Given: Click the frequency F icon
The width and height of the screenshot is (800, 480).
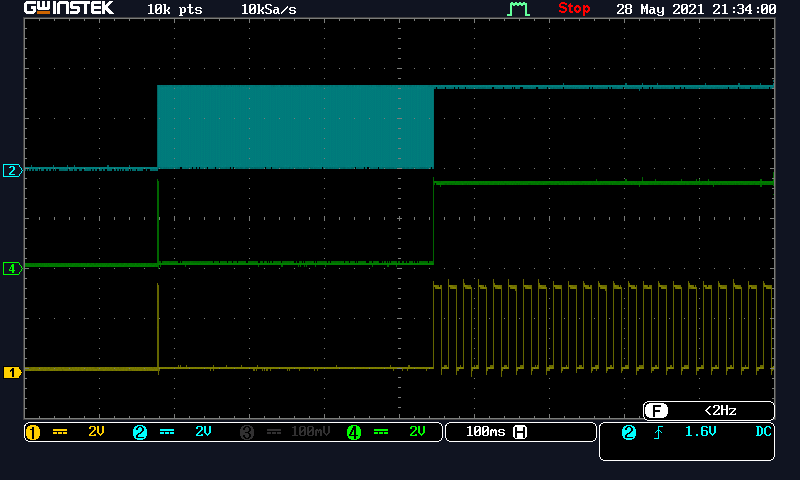Looking at the screenshot, I should coord(656,411).
